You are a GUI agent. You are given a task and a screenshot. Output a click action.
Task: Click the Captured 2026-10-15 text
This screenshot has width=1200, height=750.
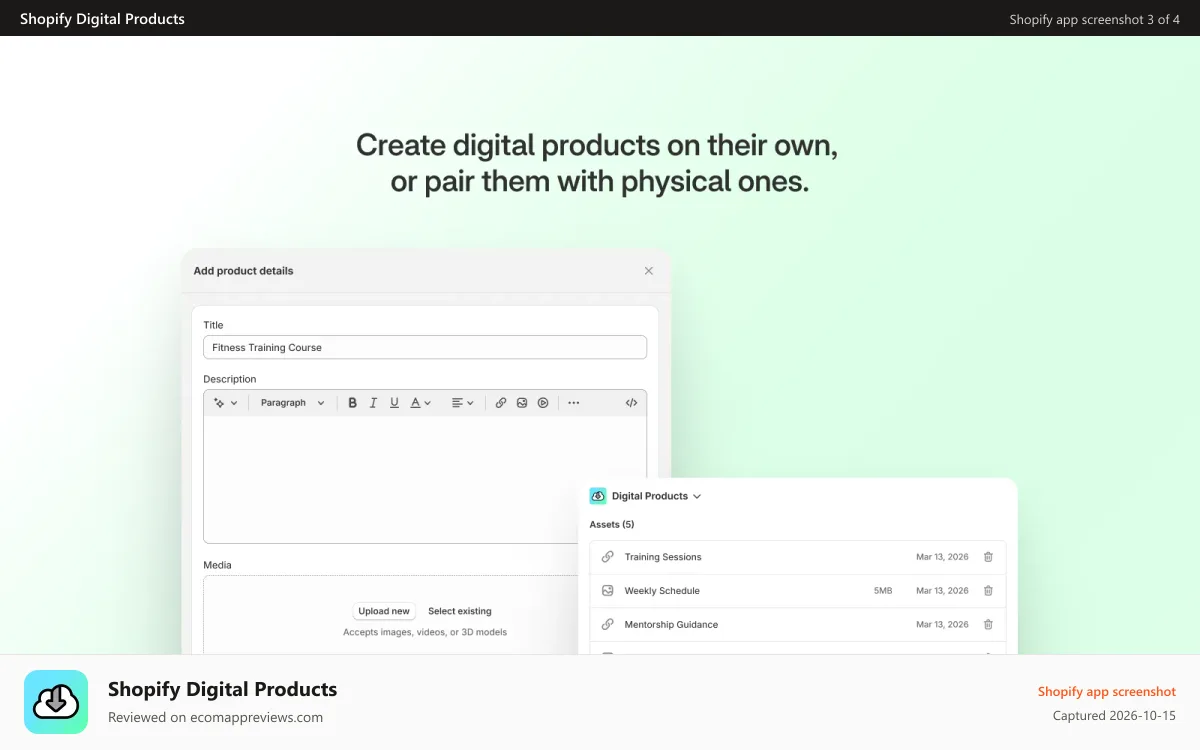[x=1114, y=716]
